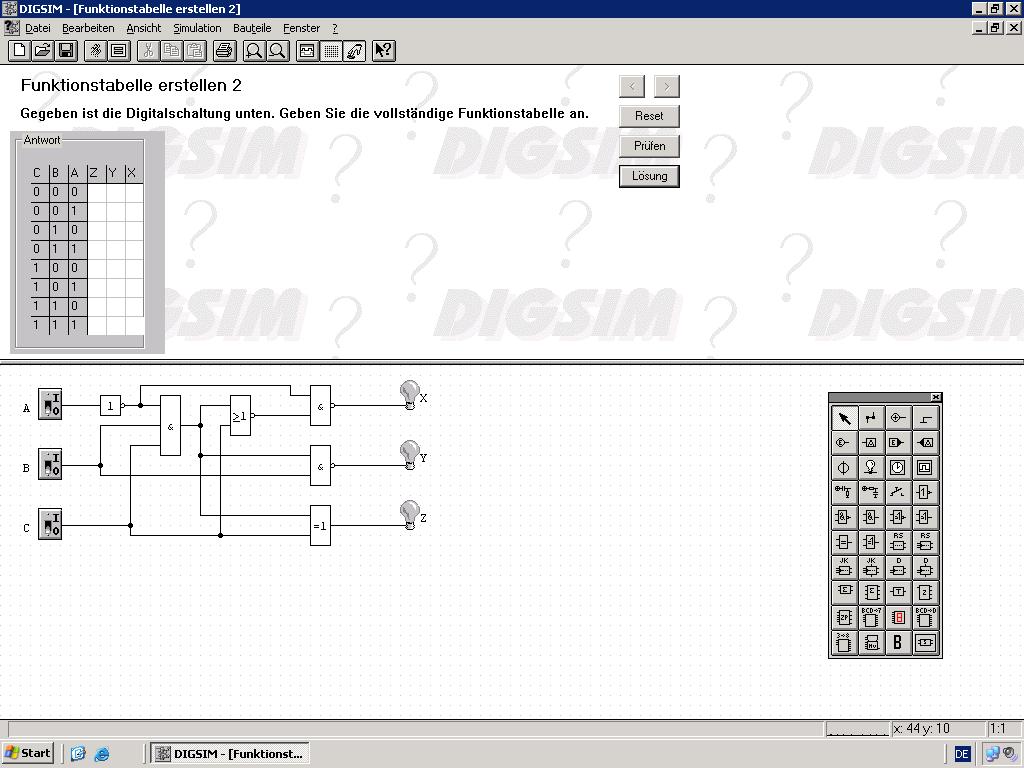This screenshot has height=768, width=1024.
Task: Go to previous exercise with left arrow
Action: 632,86
